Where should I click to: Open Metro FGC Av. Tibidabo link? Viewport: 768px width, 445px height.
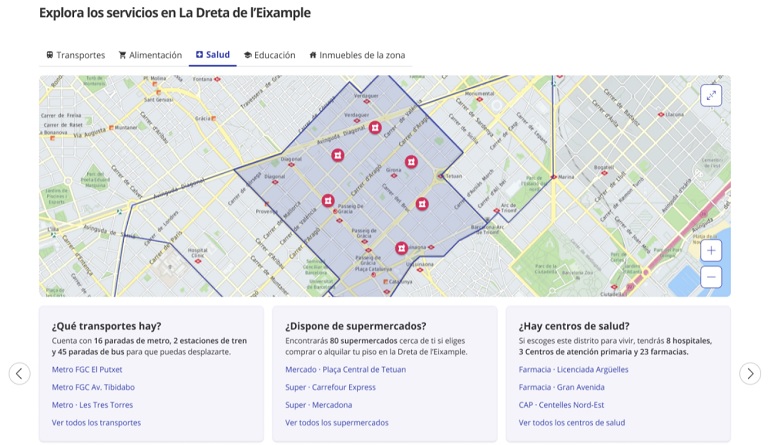[x=93, y=387]
